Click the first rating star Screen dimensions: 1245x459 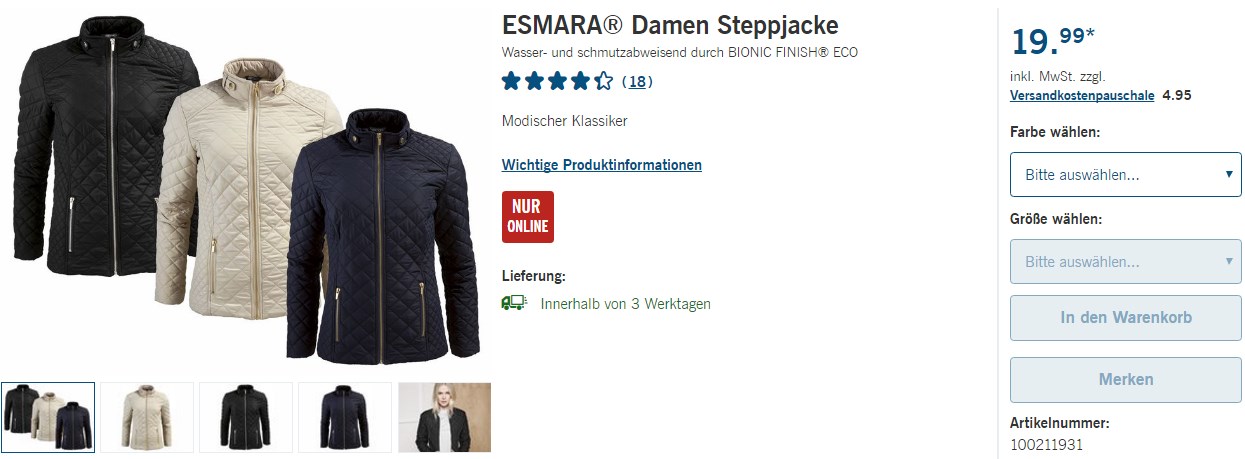(x=512, y=81)
